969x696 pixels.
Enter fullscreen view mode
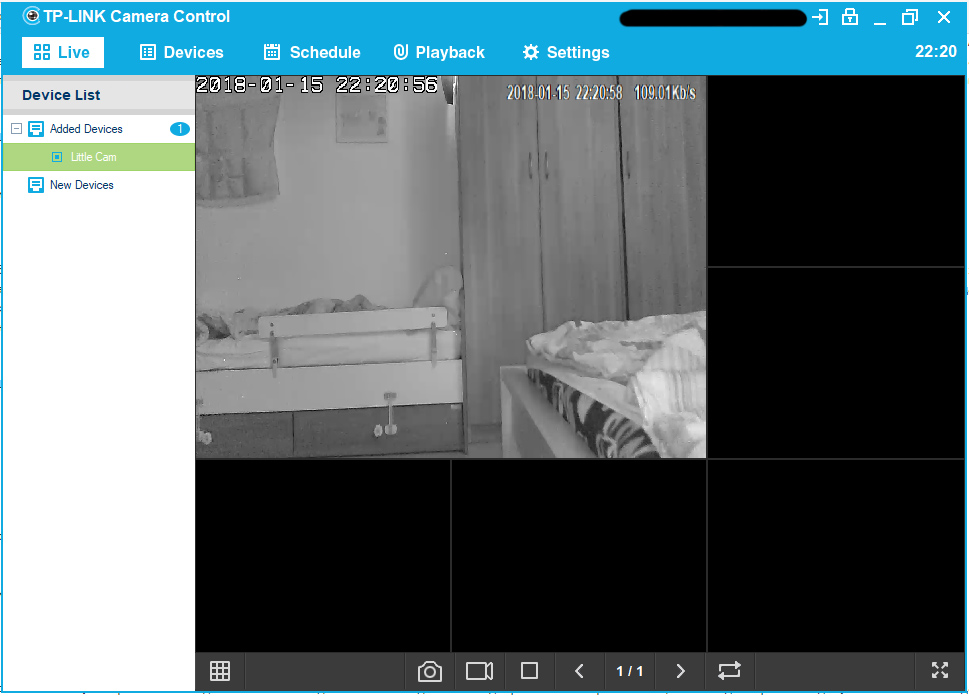pyautogui.click(x=939, y=671)
